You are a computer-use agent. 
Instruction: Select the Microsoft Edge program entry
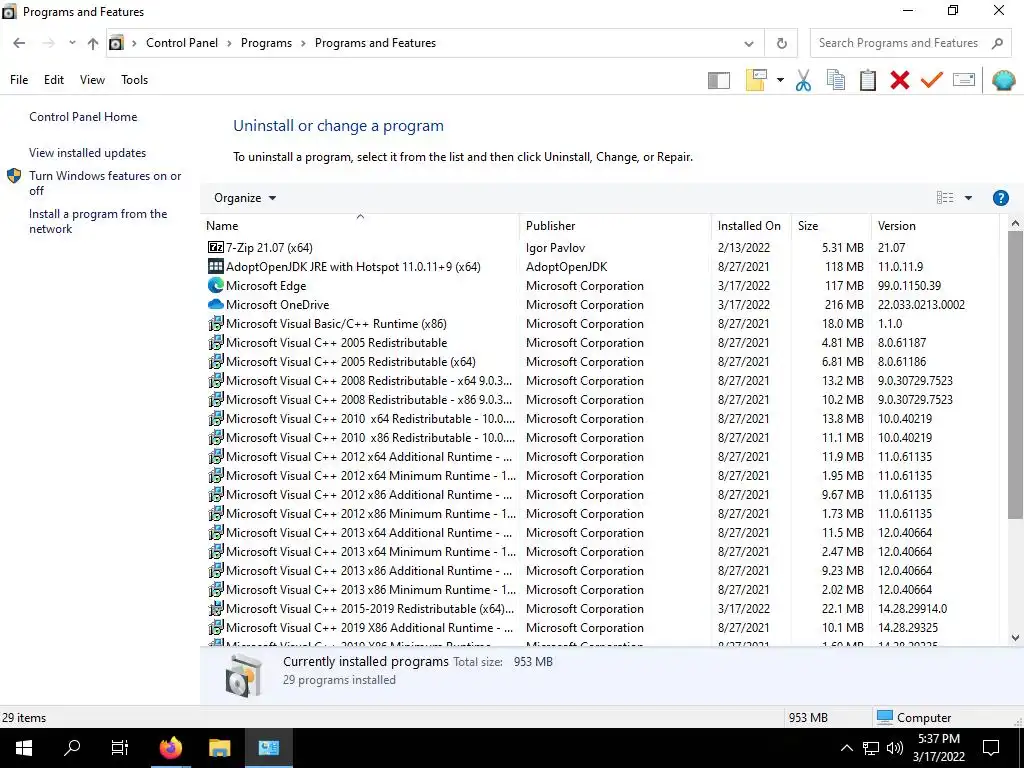[601, 285]
